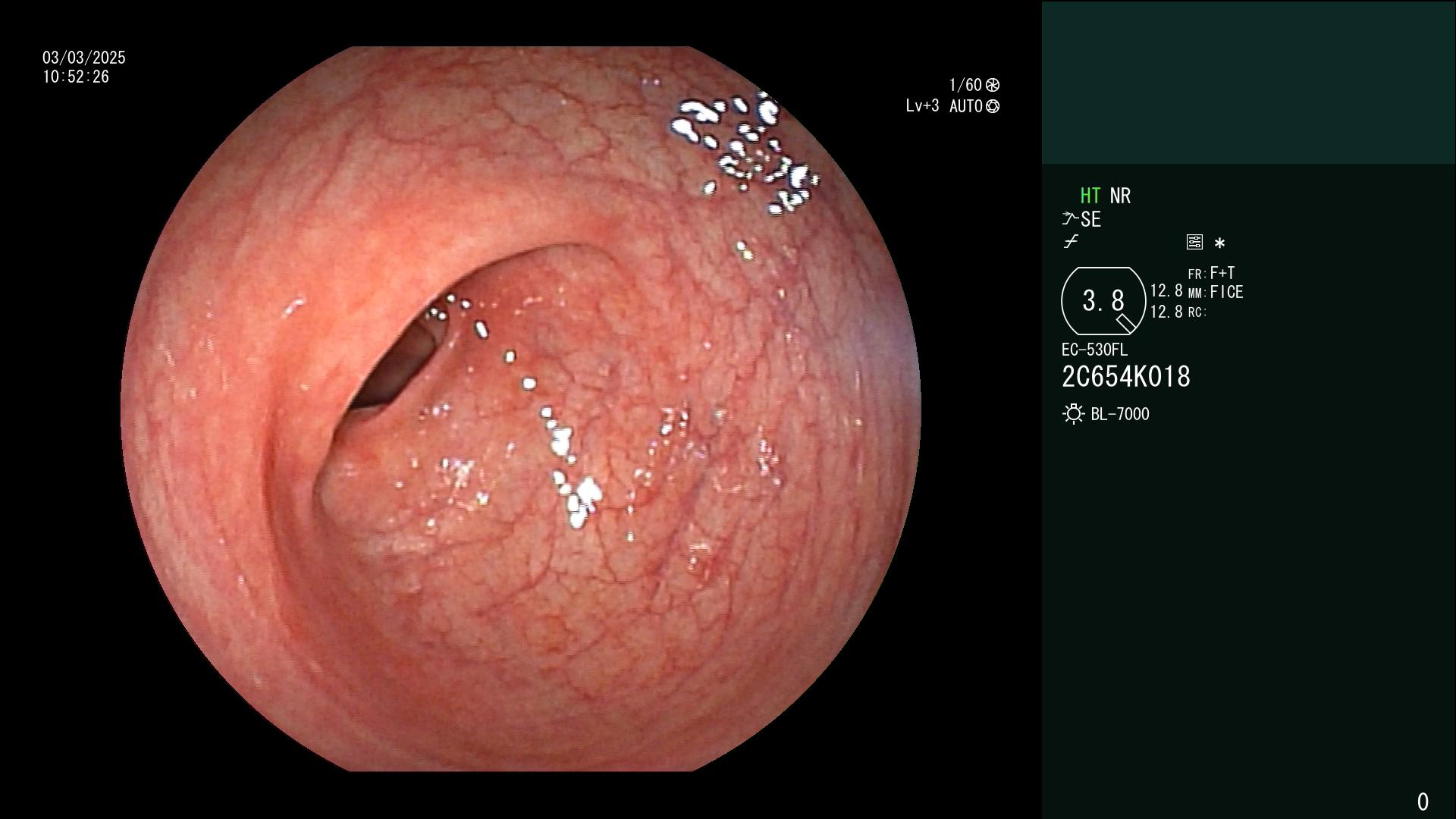Screen dimensions: 1456x819
Task: Click the MM: FICE setting
Action: (1216, 292)
